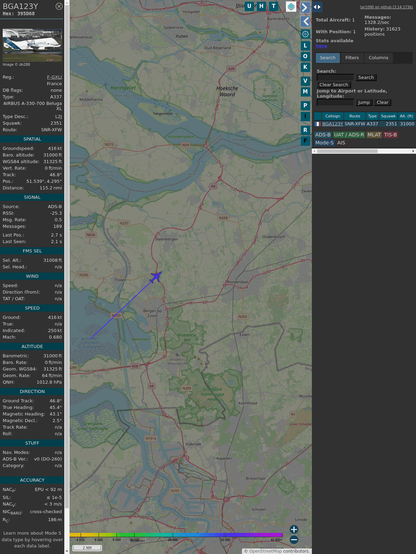The width and height of the screenshot is (416, 554).
Task: Toggle the K map option
Action: [x=305, y=67]
